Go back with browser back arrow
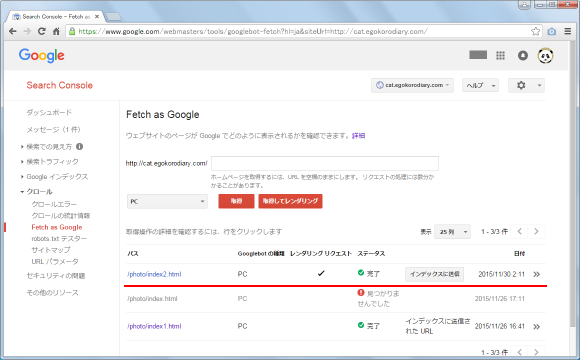 (x=13, y=31)
